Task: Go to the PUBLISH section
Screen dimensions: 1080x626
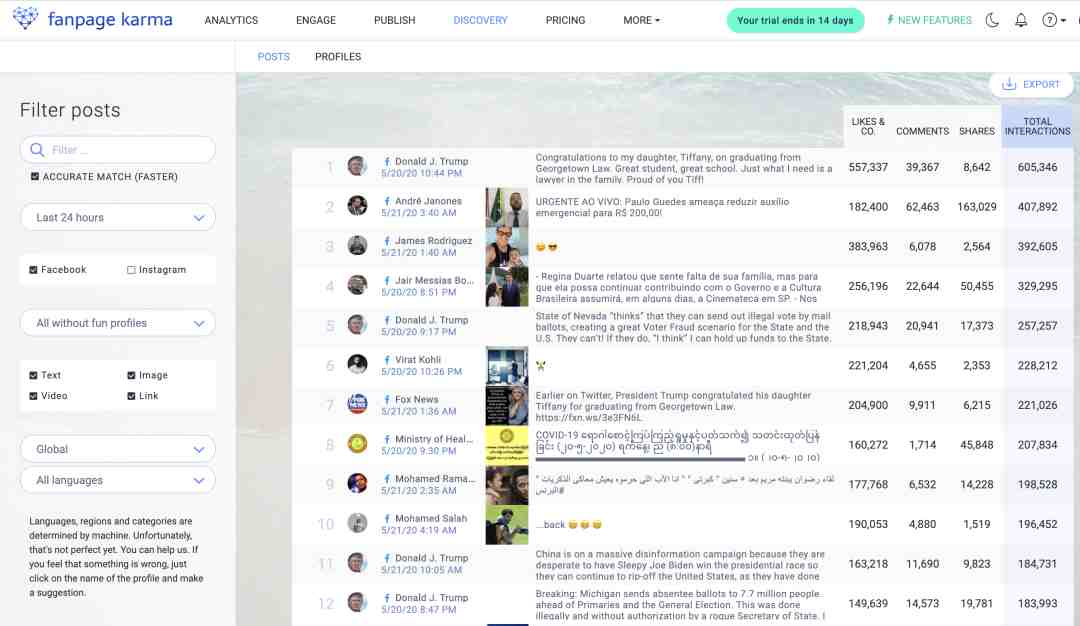Action: 394,20
